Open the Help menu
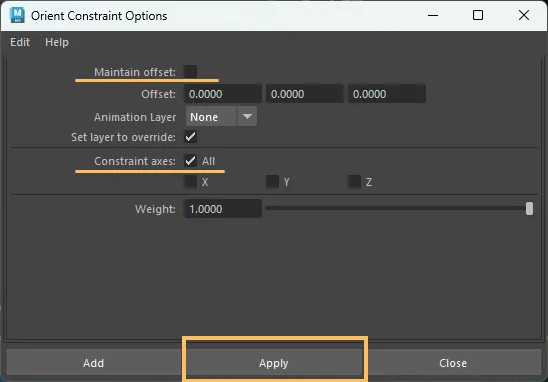Screen dimensions: 548x382 [57, 42]
